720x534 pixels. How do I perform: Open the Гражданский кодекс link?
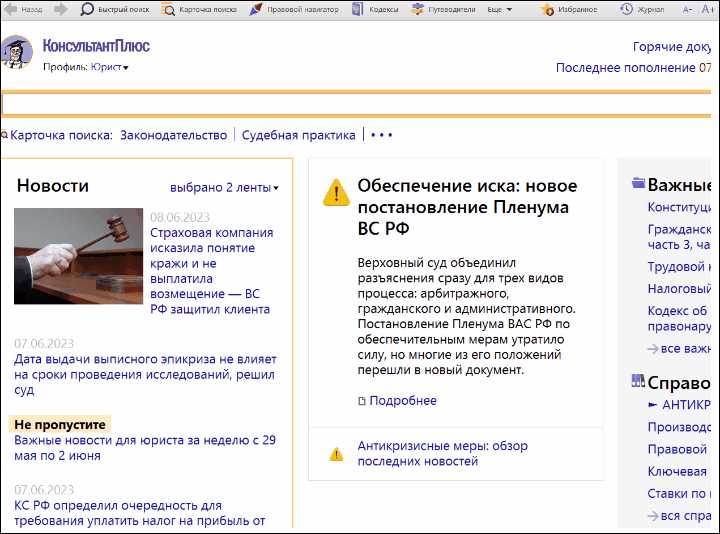pos(679,236)
